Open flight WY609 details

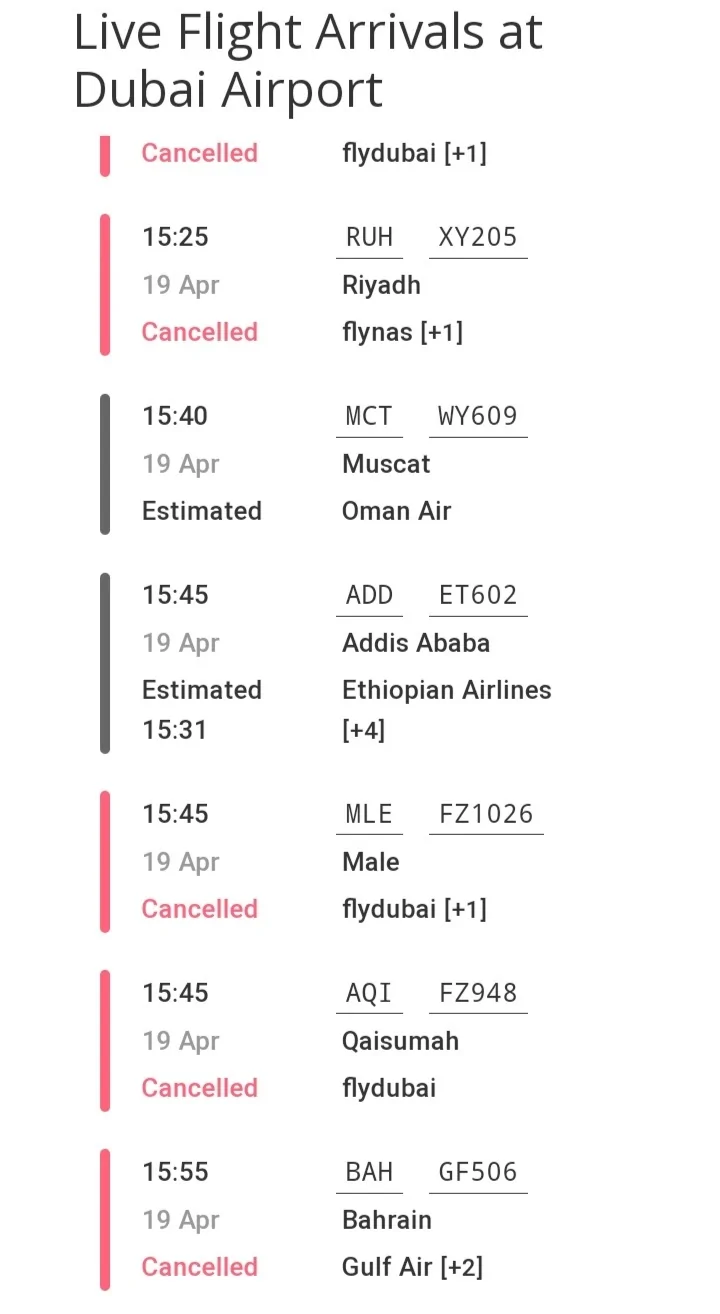[x=478, y=416]
